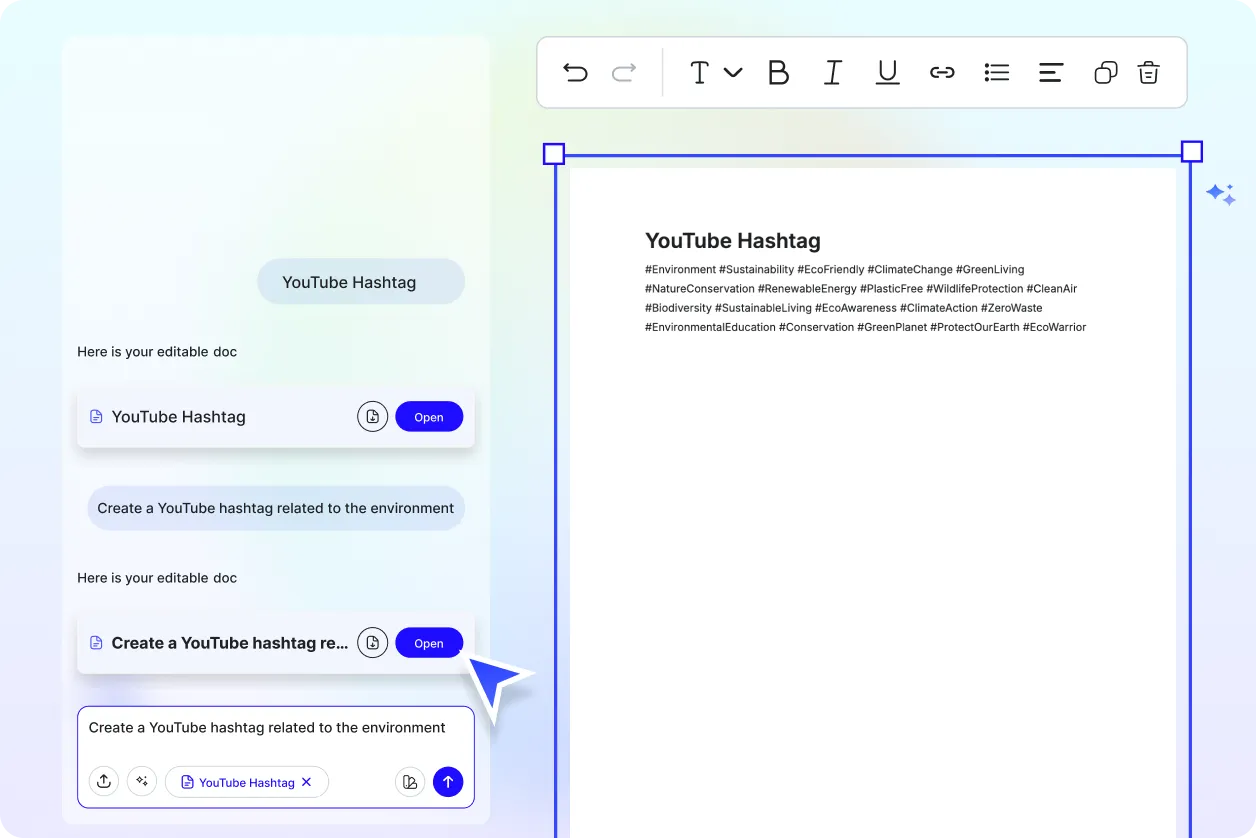Download the 'YouTube Hashtag' document
This screenshot has width=1256, height=838.
pos(372,417)
